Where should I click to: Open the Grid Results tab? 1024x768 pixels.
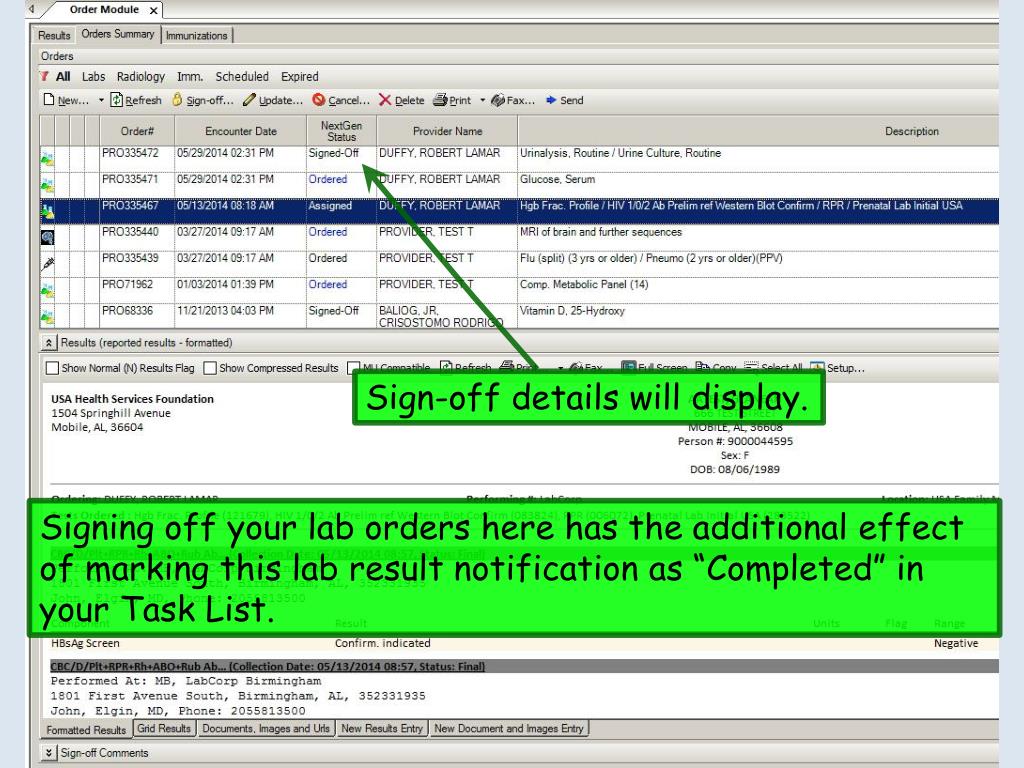coord(164,728)
